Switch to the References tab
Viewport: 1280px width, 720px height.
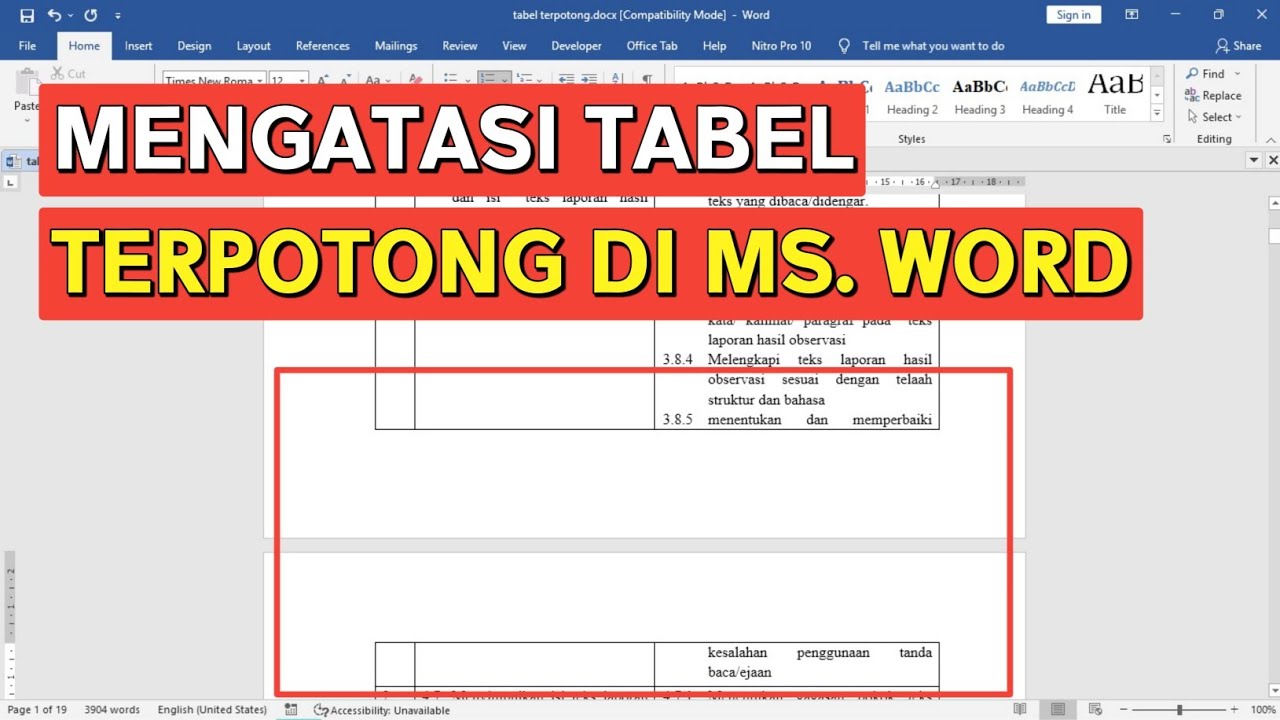[x=323, y=46]
